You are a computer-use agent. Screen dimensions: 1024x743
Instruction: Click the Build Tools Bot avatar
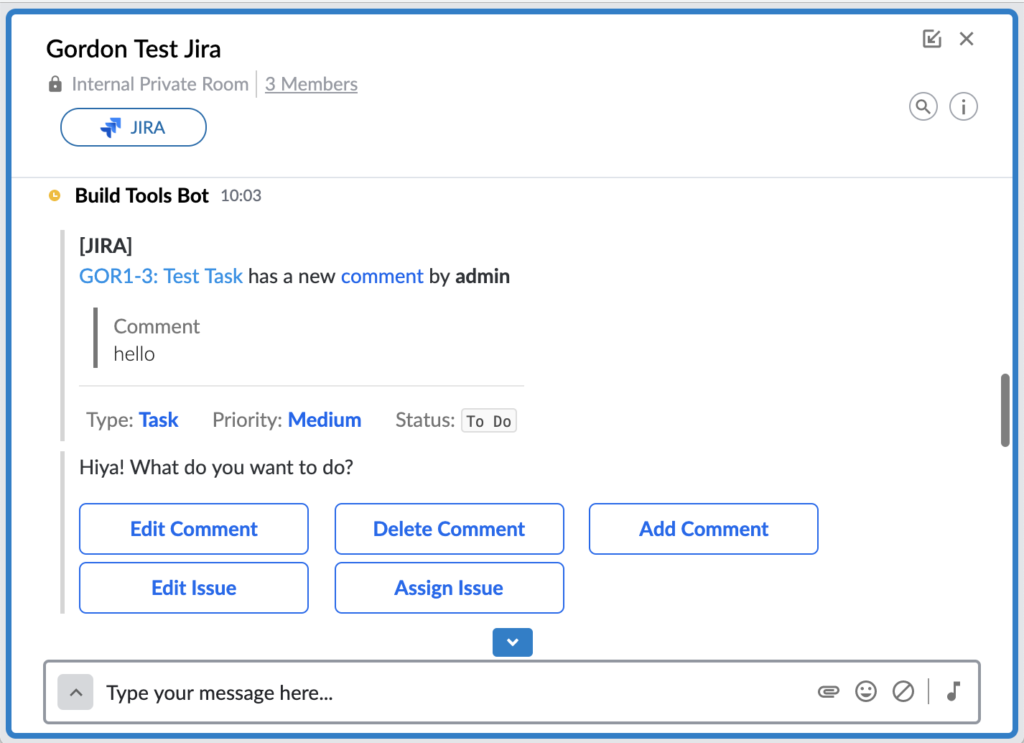[54, 196]
